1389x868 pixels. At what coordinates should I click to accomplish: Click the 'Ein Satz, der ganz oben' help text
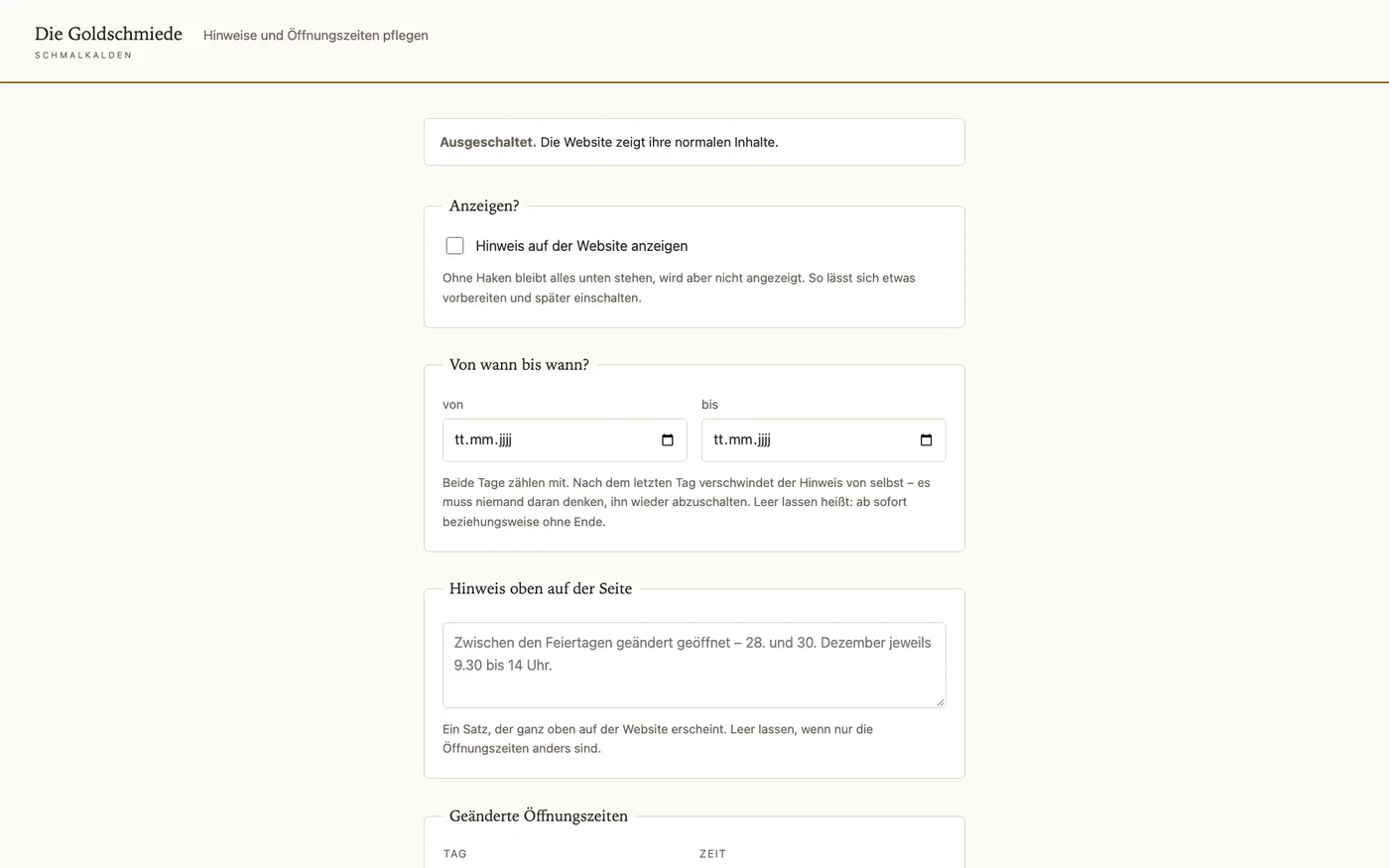658,739
